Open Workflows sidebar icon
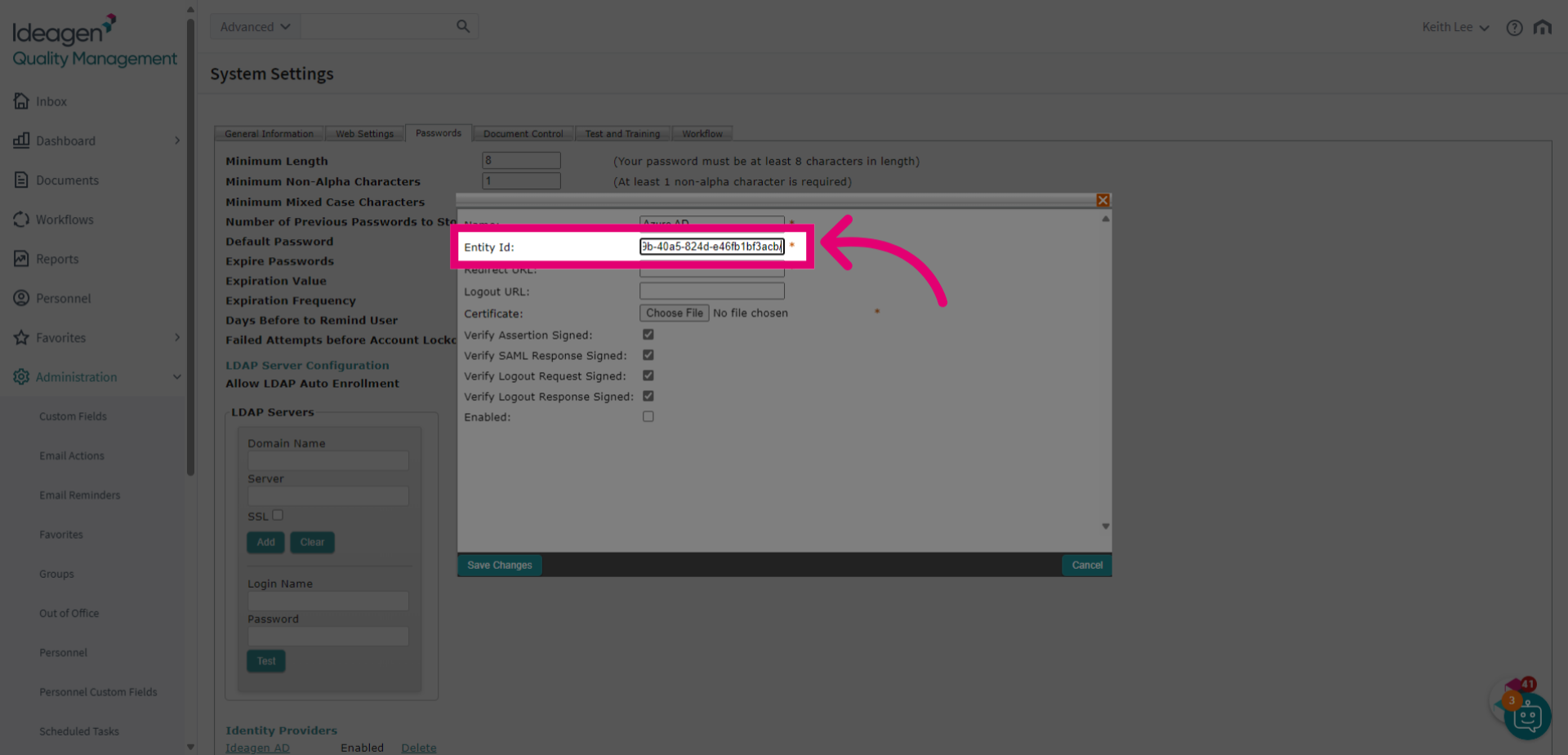 pos(21,219)
